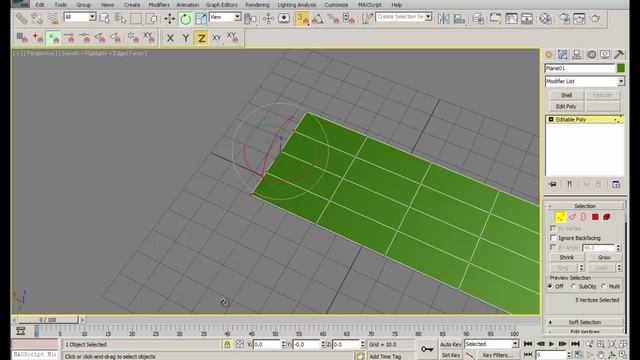Open Create Selection Set dropdown

tap(404, 17)
